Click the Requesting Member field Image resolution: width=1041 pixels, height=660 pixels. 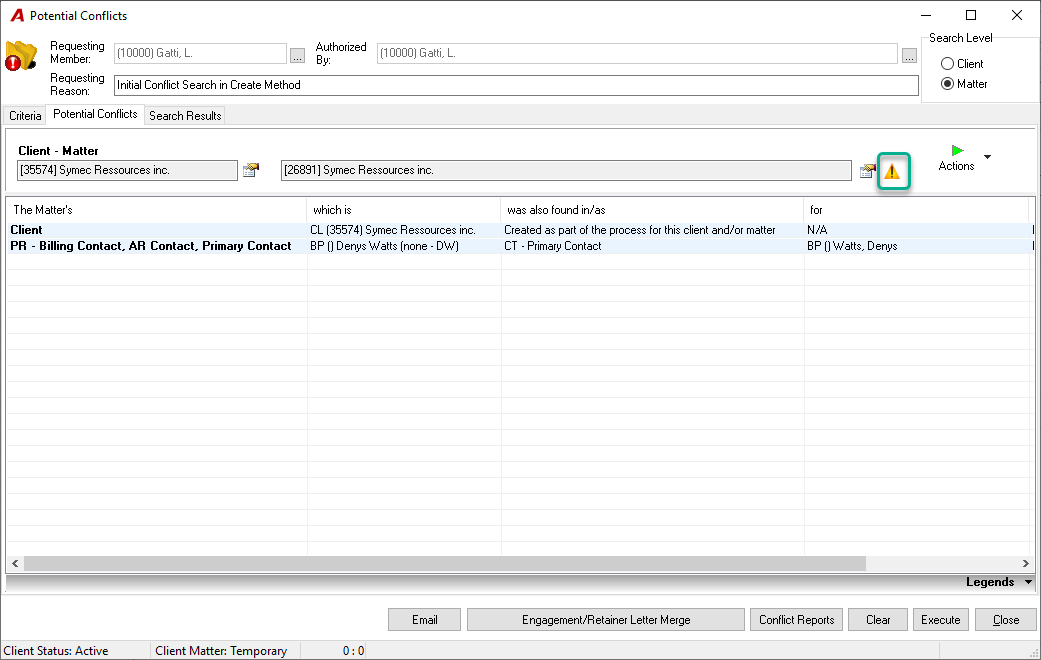[200, 53]
